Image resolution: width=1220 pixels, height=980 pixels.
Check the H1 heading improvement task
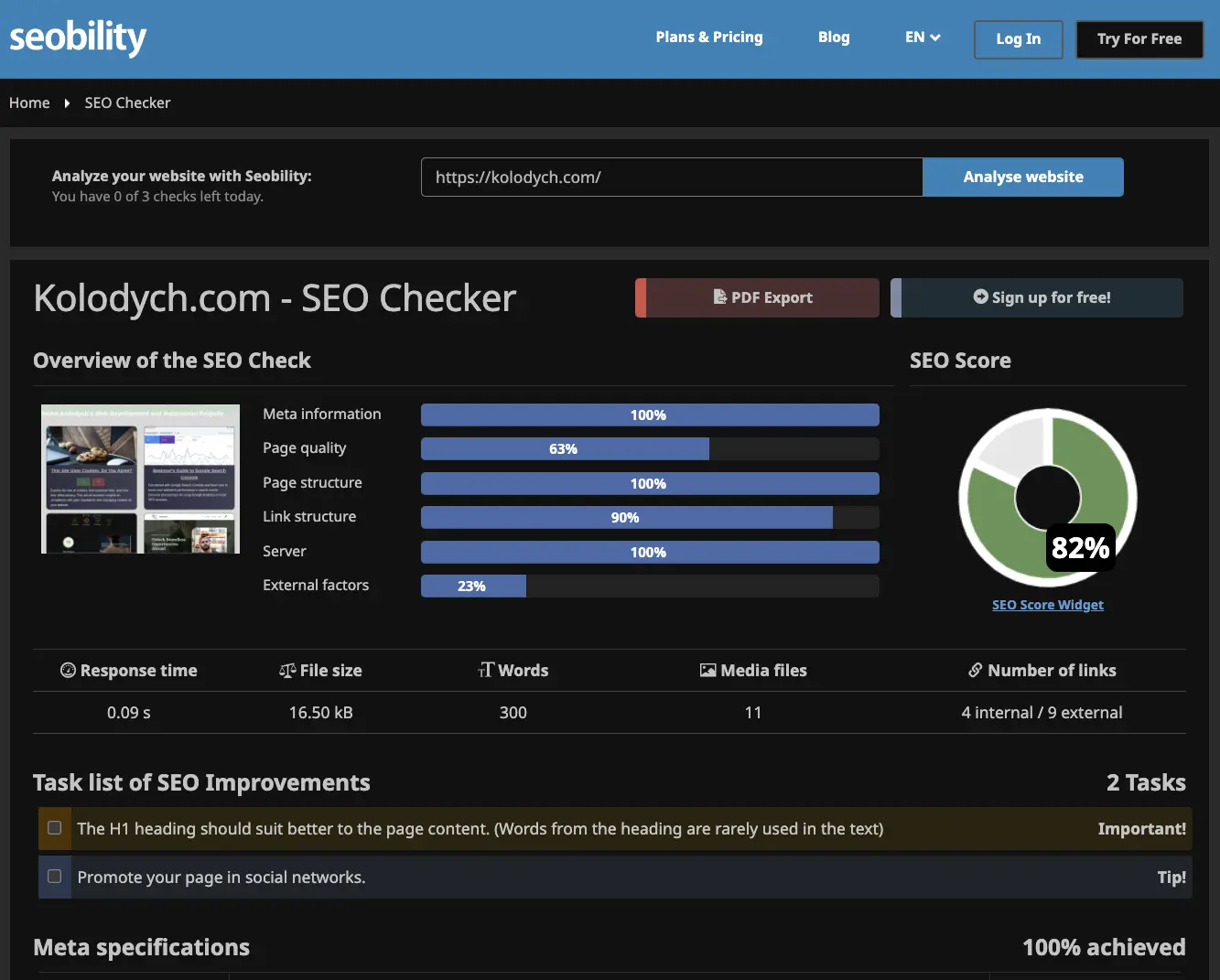(54, 828)
